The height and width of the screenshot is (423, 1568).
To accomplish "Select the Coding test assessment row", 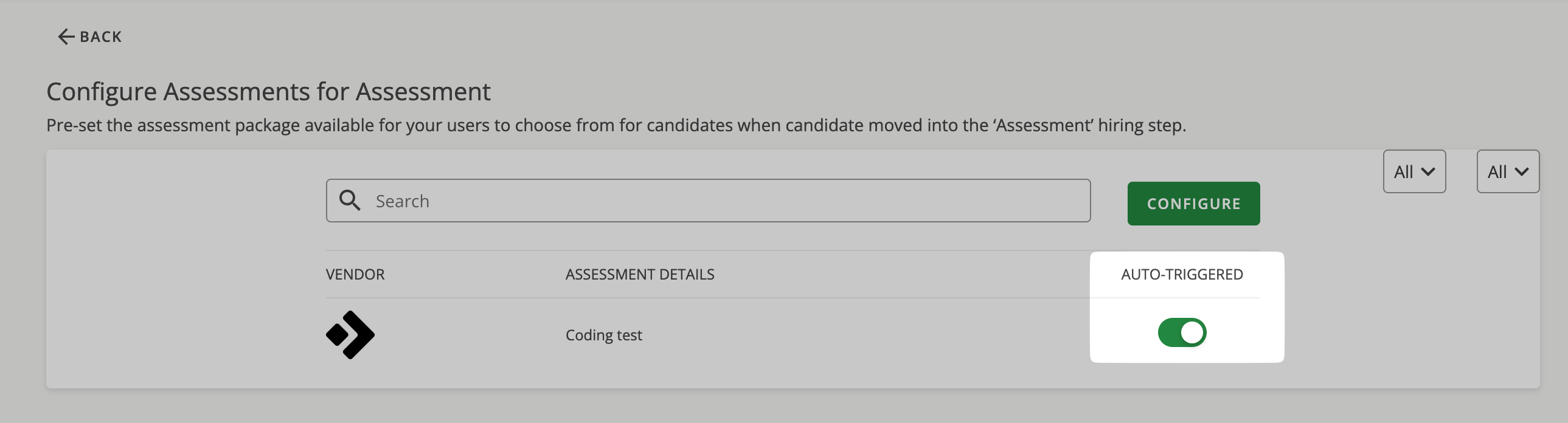I will coord(793,335).
